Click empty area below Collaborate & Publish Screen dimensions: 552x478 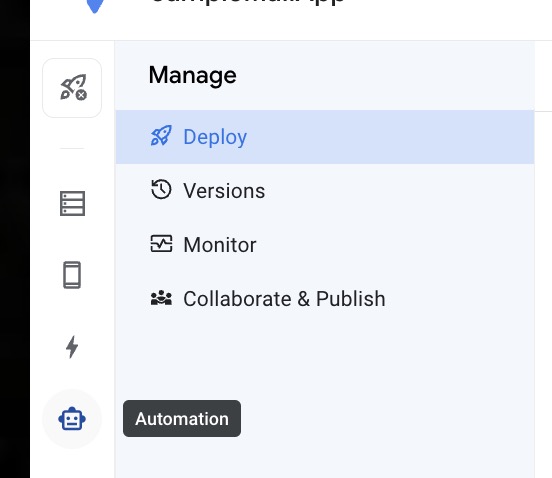pos(325,359)
